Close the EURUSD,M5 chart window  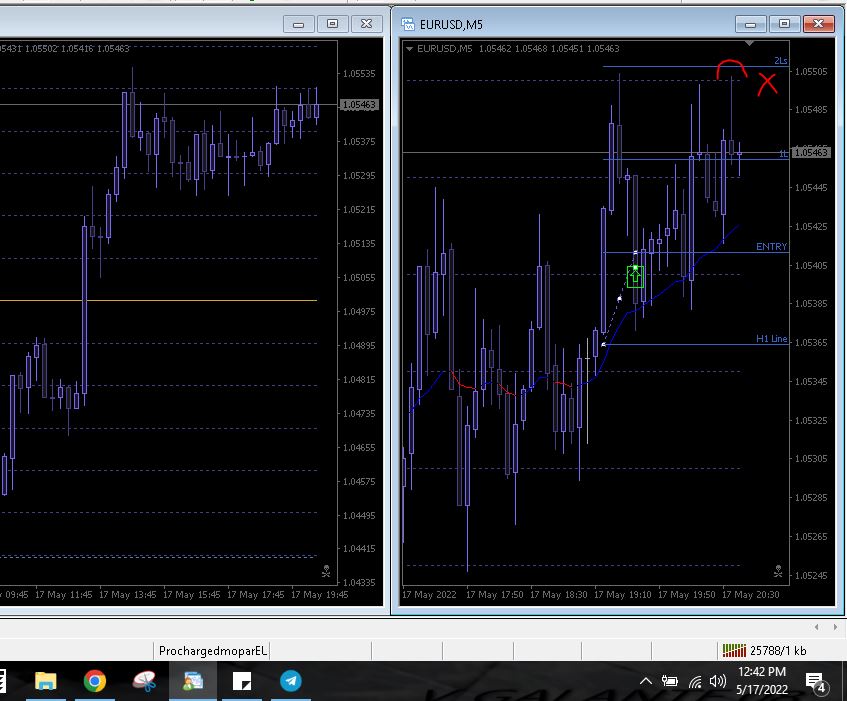point(819,24)
